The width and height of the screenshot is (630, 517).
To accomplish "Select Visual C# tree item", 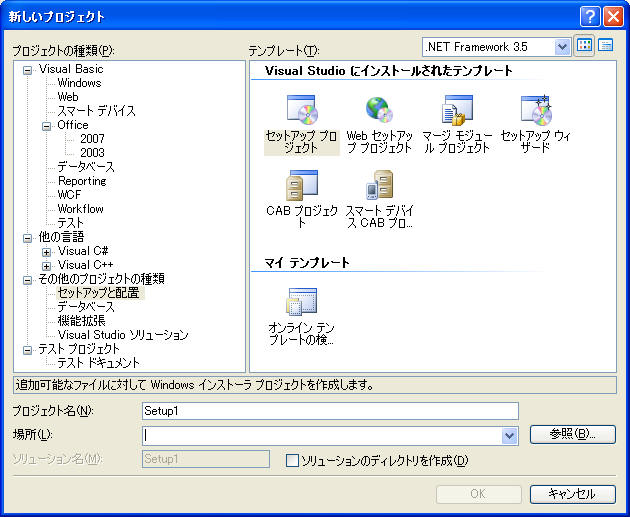I will pyautogui.click(x=83, y=251).
